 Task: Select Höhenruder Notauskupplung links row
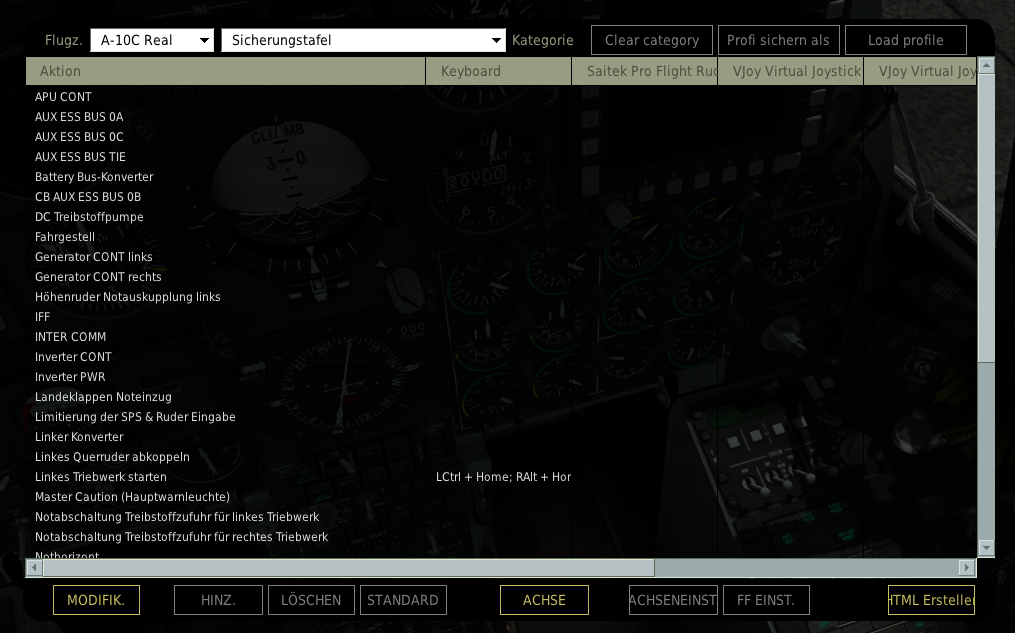point(501,297)
